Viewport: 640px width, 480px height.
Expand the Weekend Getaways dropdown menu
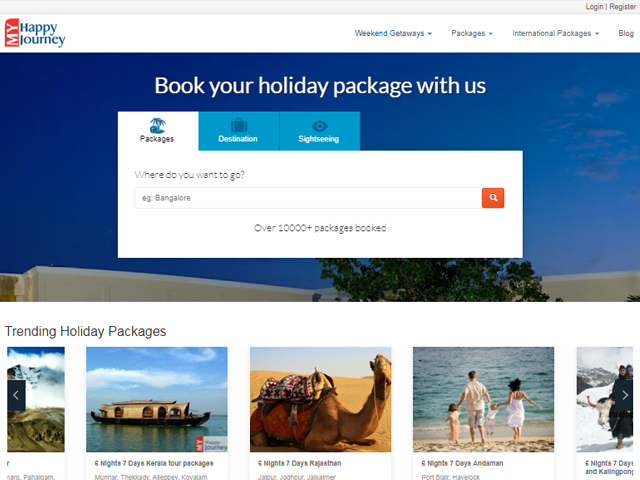click(393, 33)
